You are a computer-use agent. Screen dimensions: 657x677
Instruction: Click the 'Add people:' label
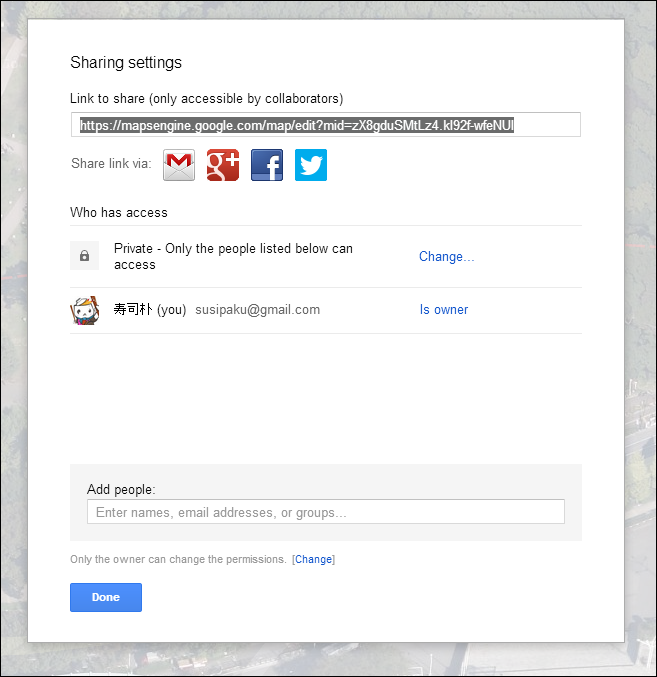[121, 489]
